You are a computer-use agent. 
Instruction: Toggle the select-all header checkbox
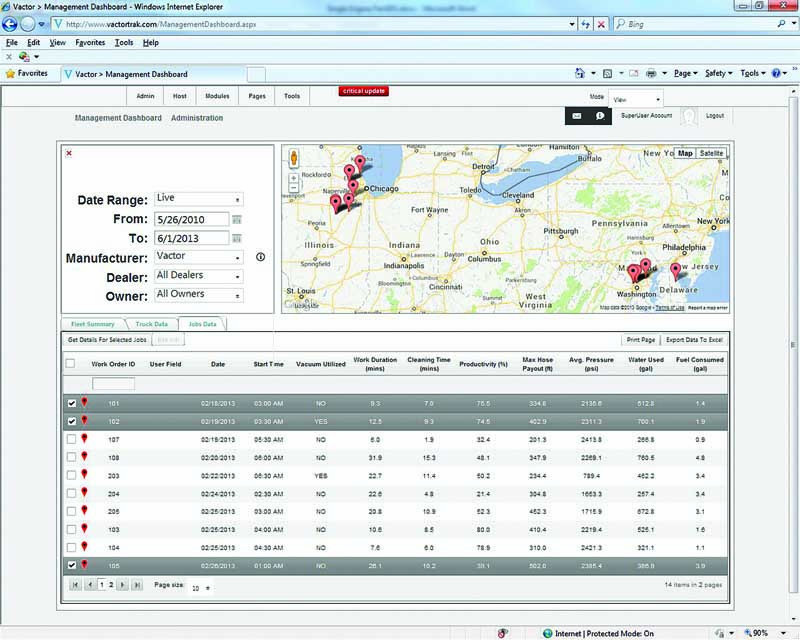point(70,363)
